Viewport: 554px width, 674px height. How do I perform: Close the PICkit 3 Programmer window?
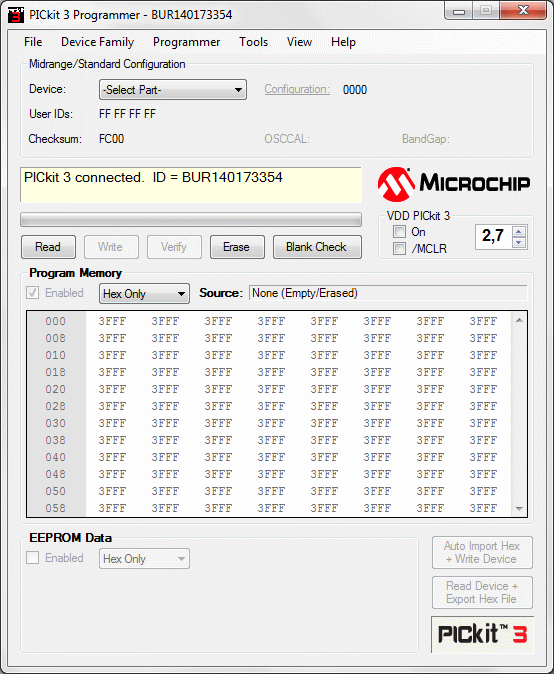point(523,10)
